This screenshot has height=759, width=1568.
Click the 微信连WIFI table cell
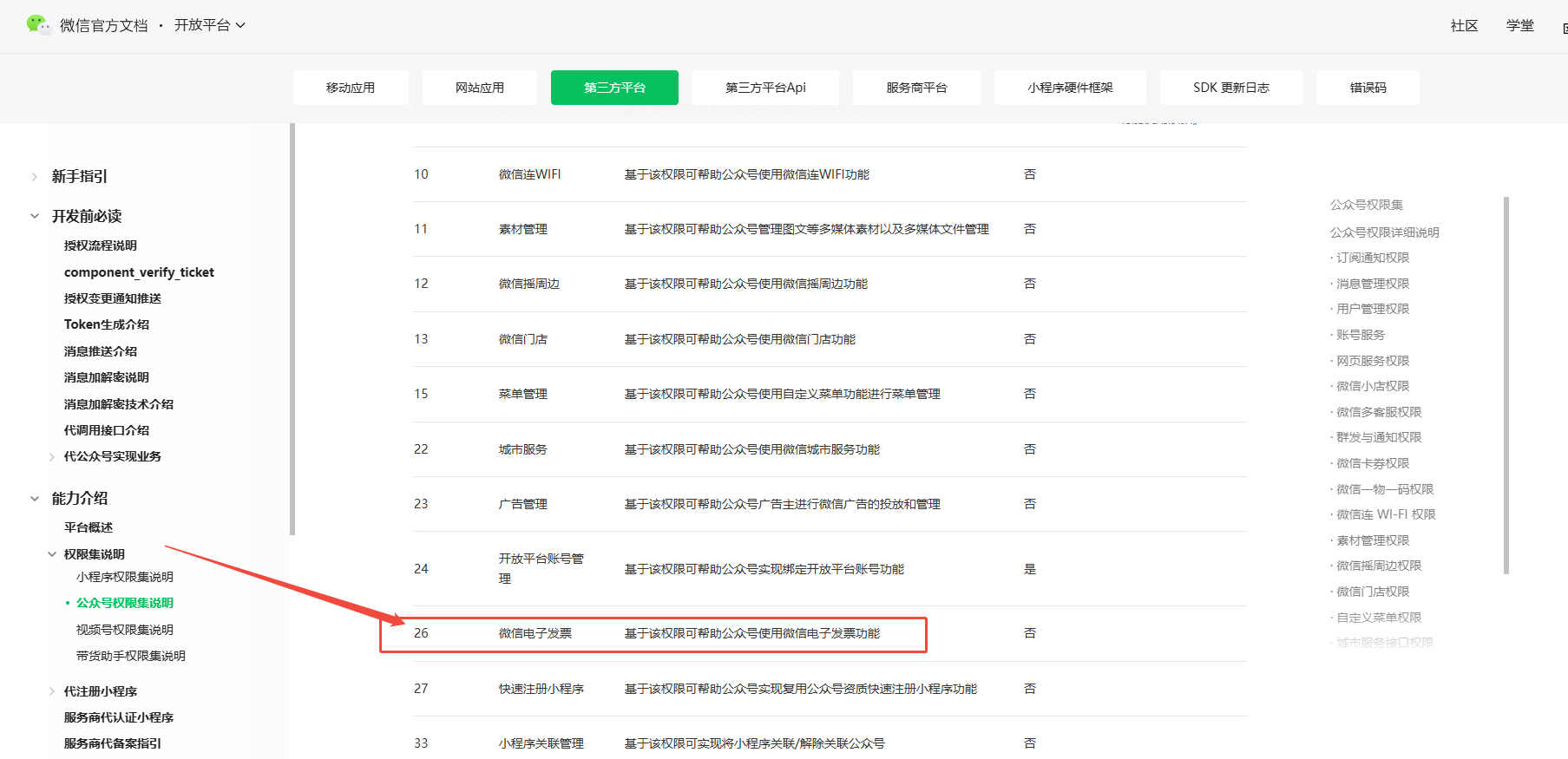[529, 174]
